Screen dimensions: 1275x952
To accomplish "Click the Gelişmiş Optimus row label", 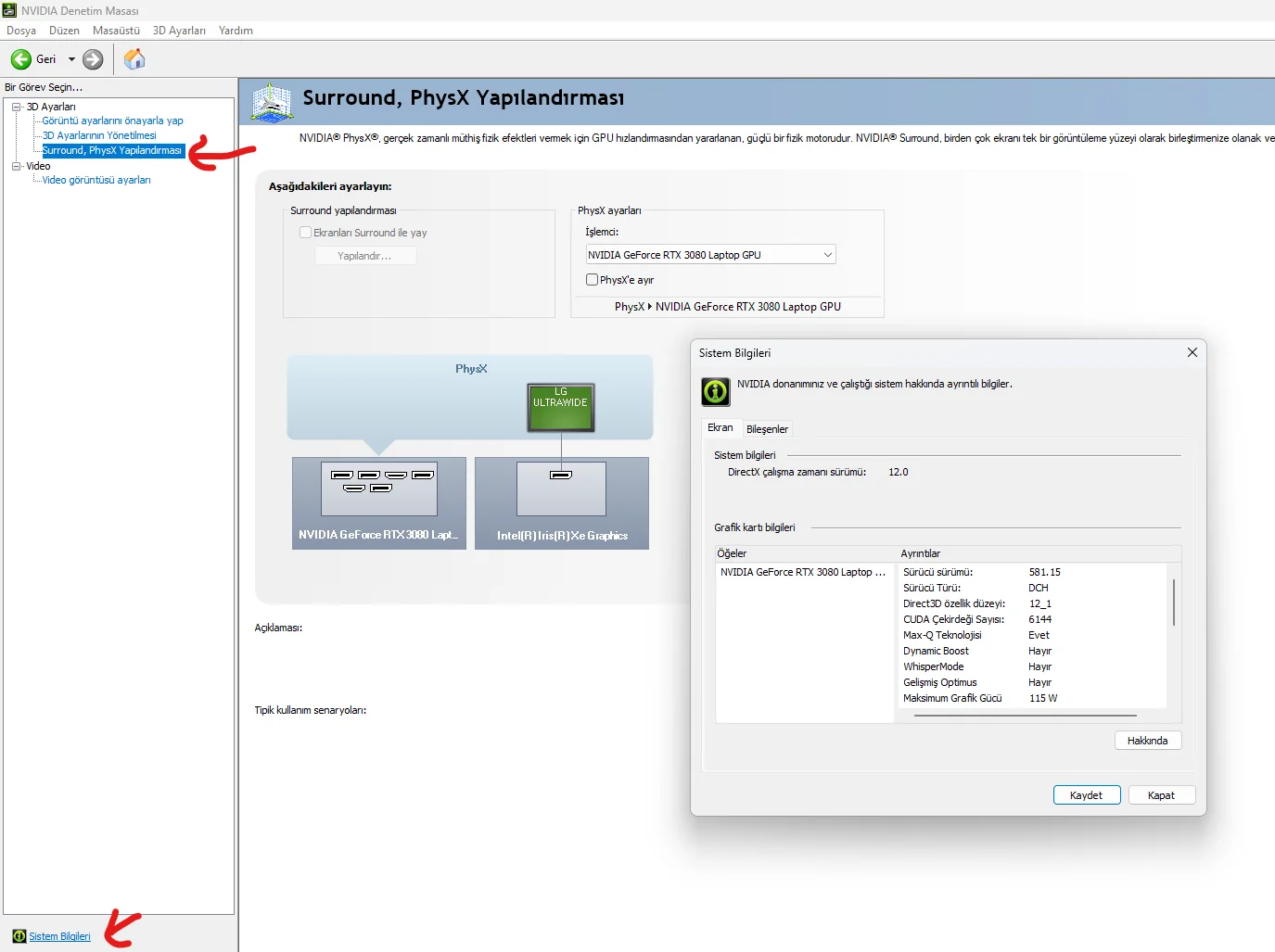I will coord(940,682).
